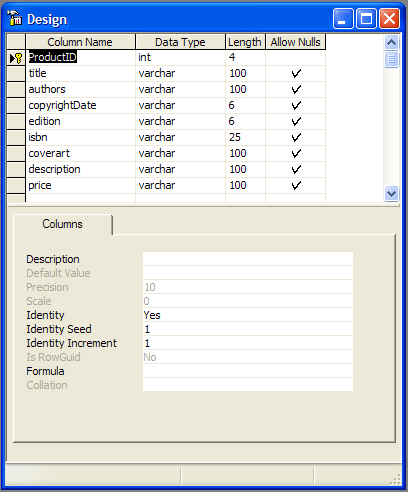Click the Description property field
The image size is (408, 492).
[248, 259]
